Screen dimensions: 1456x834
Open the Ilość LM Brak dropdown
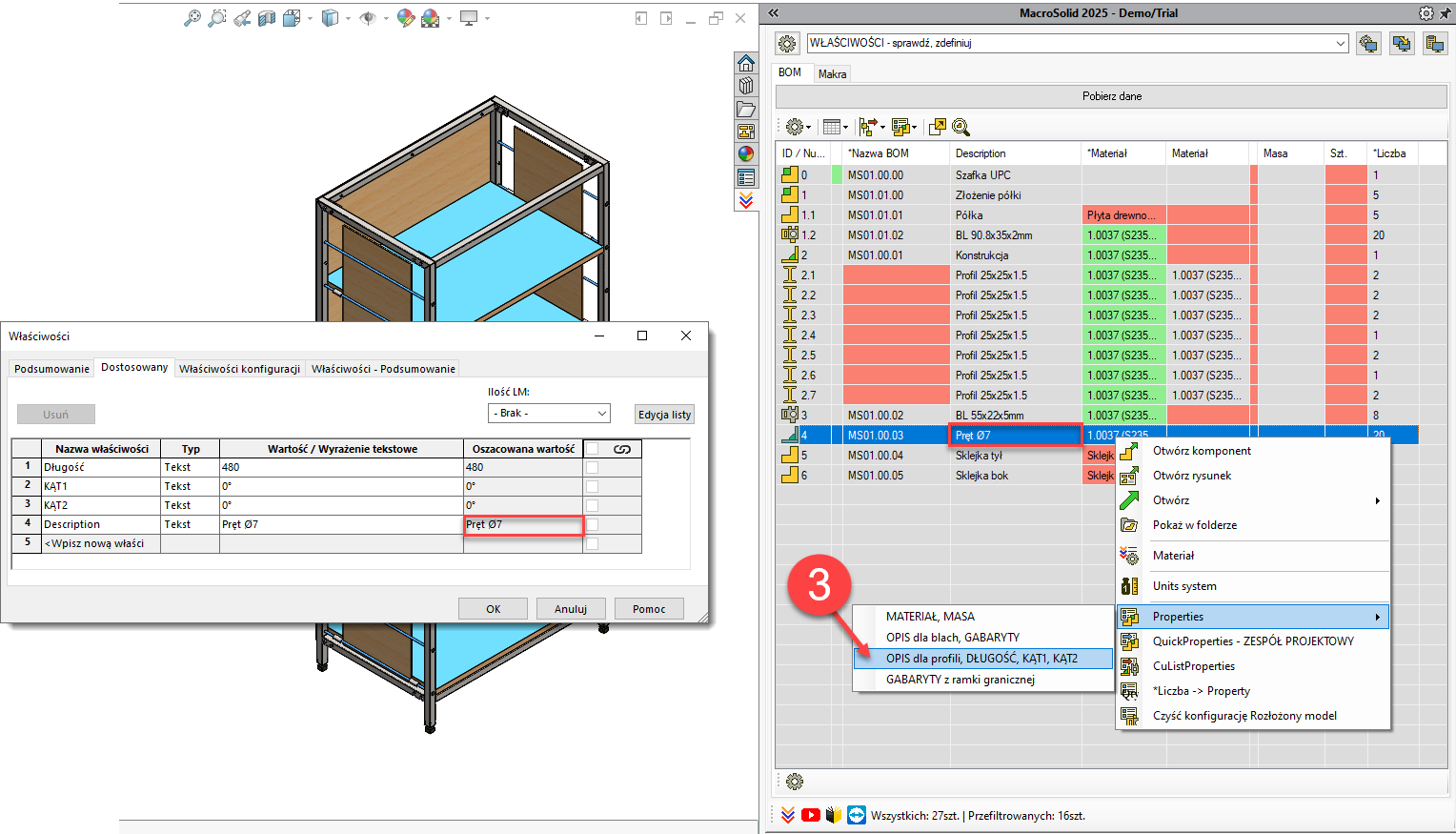601,413
